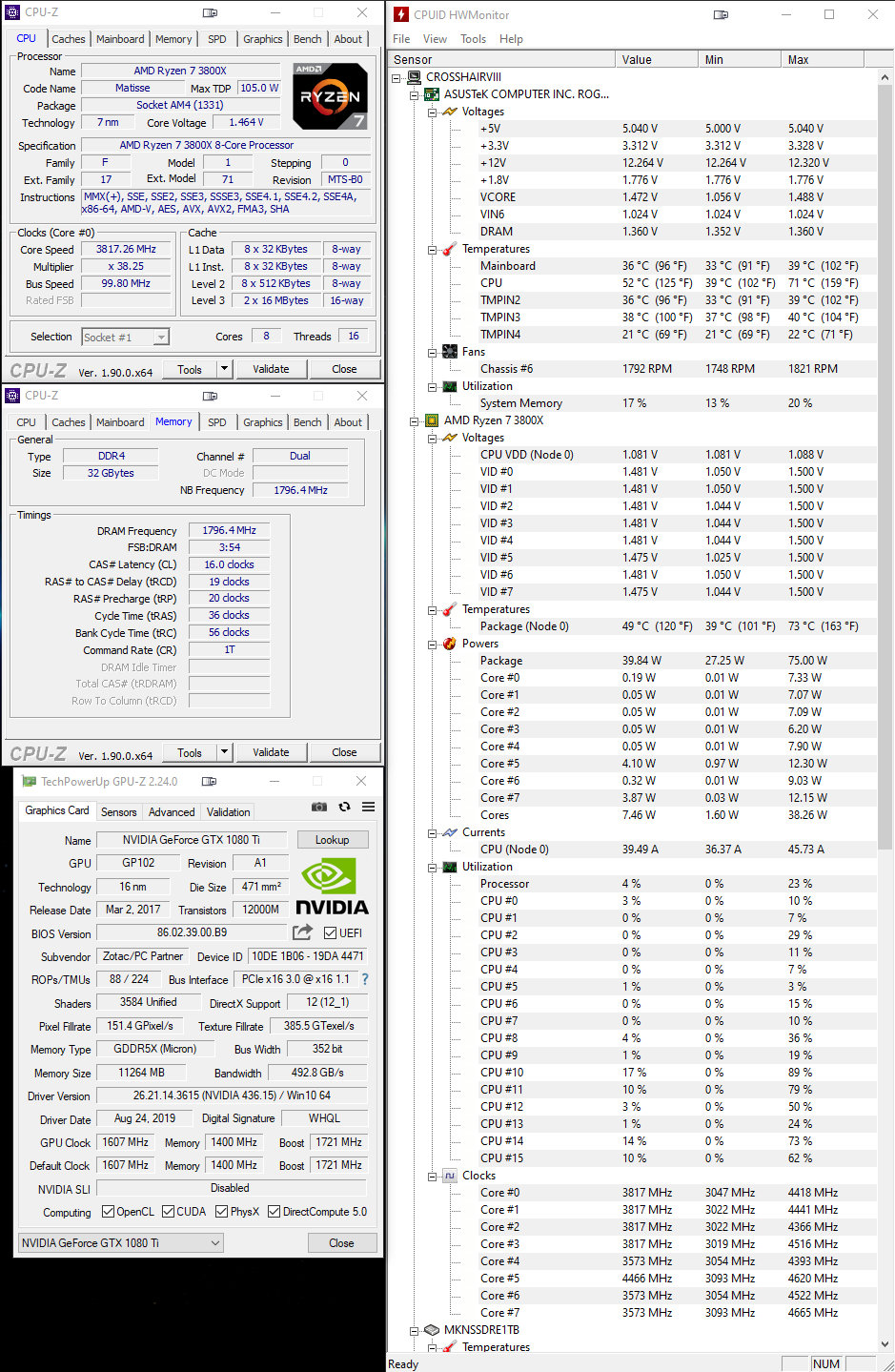Click the Max column header in HWMonitor
Screen dimensions: 895x1372
pos(823,59)
